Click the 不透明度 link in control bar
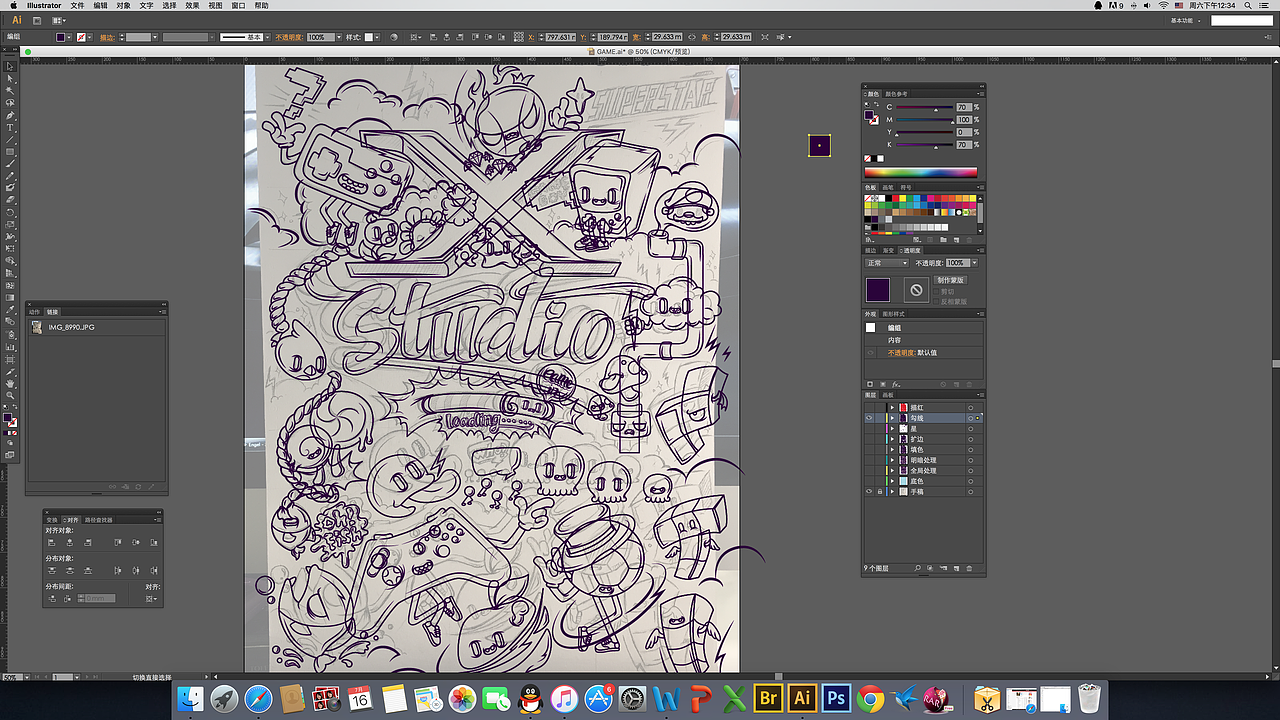1280x720 pixels. [x=287, y=37]
